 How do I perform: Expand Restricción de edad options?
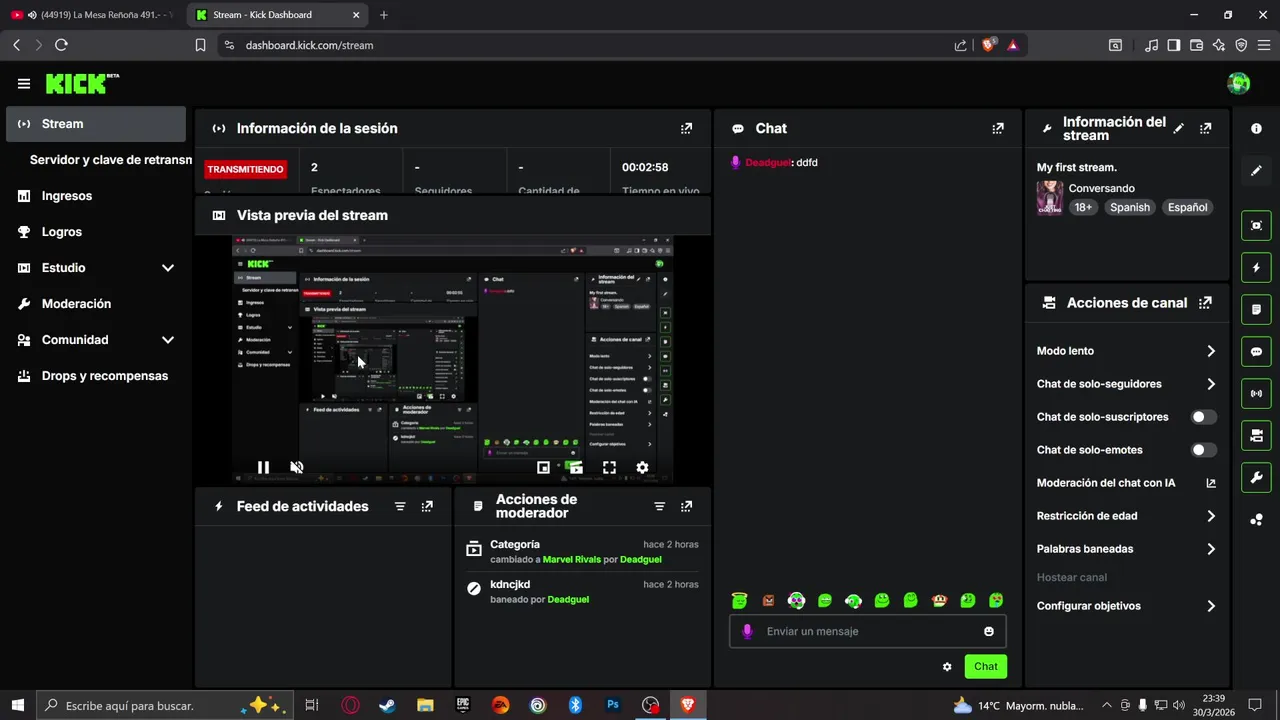coord(1211,516)
